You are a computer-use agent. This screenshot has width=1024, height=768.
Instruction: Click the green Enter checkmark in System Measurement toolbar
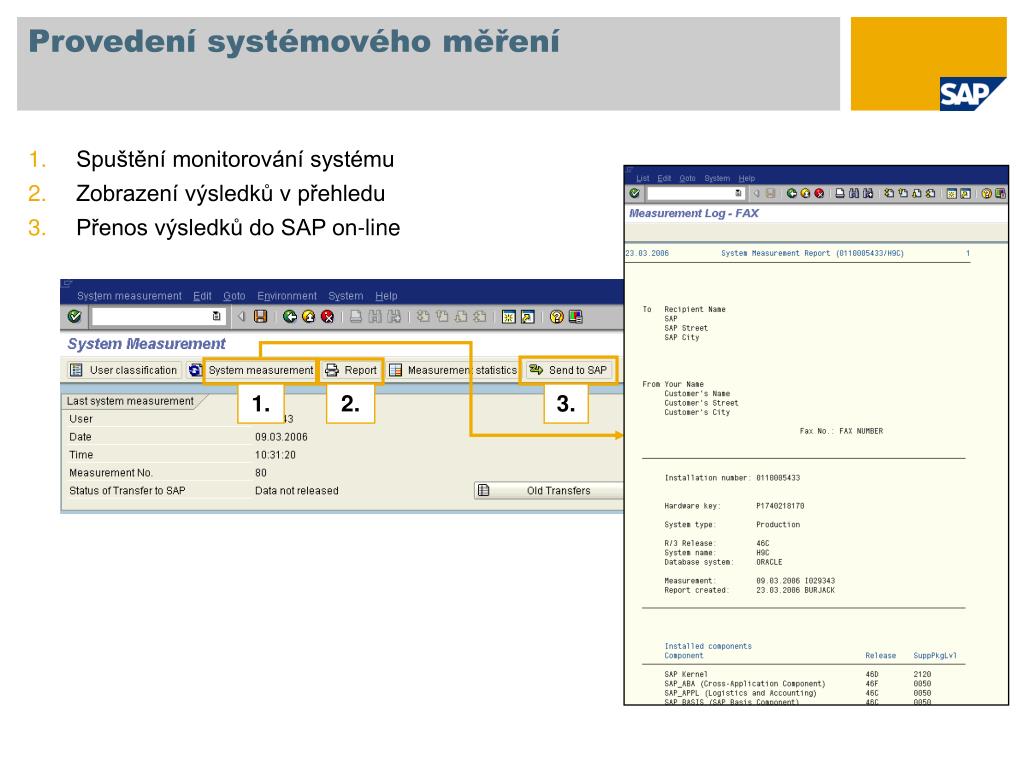click(x=74, y=317)
